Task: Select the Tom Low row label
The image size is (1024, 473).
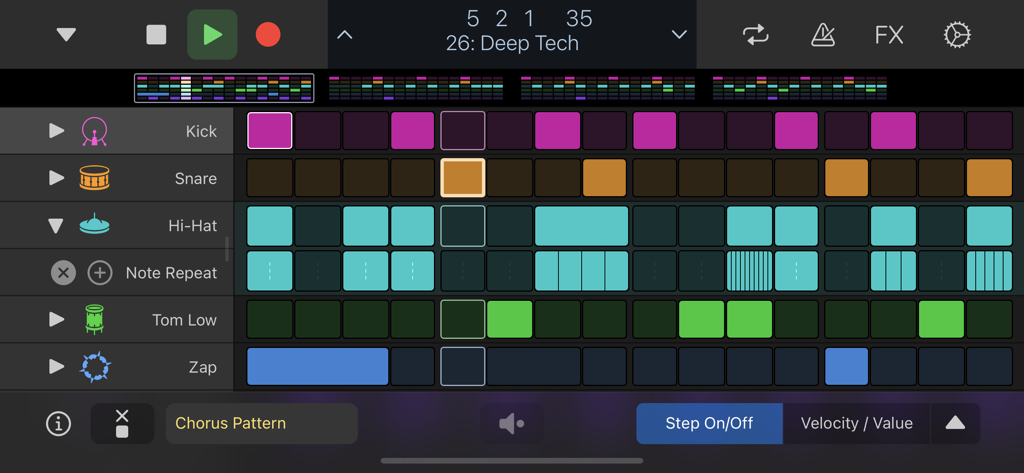Action: coord(185,320)
